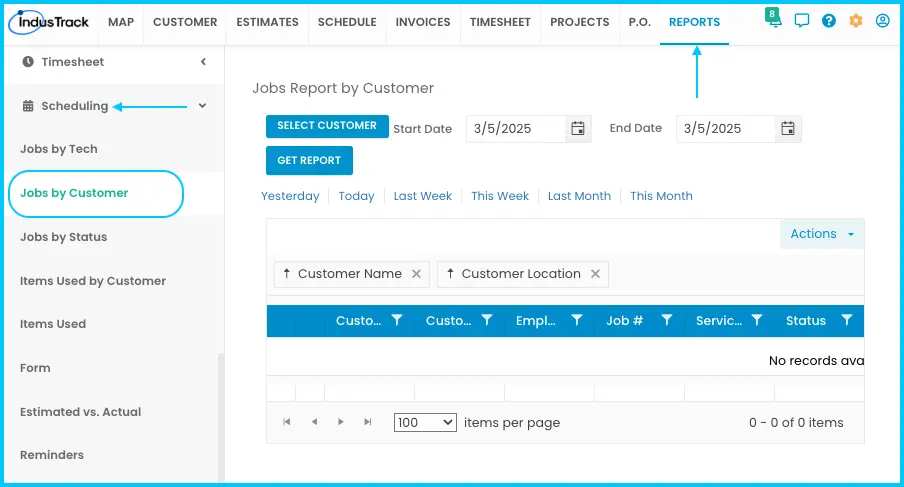Screen dimensions: 904x487
Task: Remove the Customer Location grouping chip
Action: coord(596,274)
